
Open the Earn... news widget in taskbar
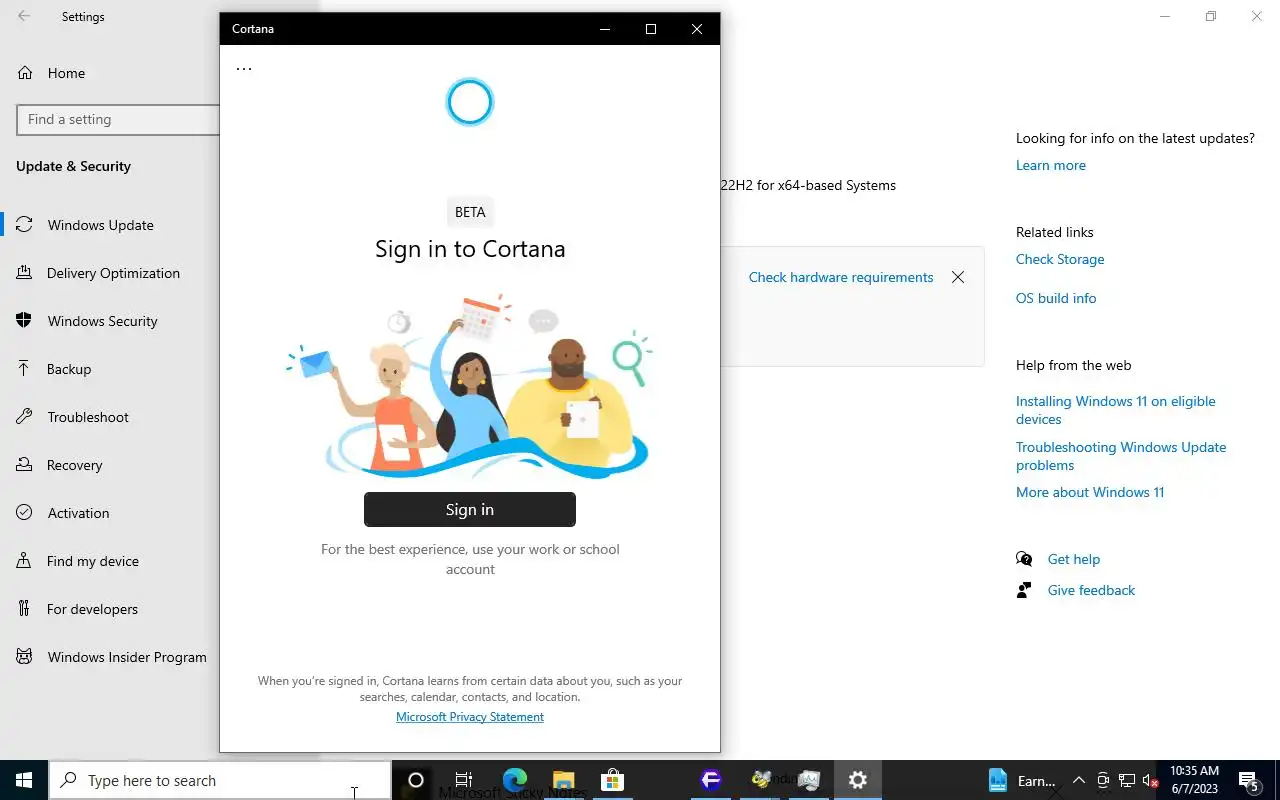pos(1022,781)
